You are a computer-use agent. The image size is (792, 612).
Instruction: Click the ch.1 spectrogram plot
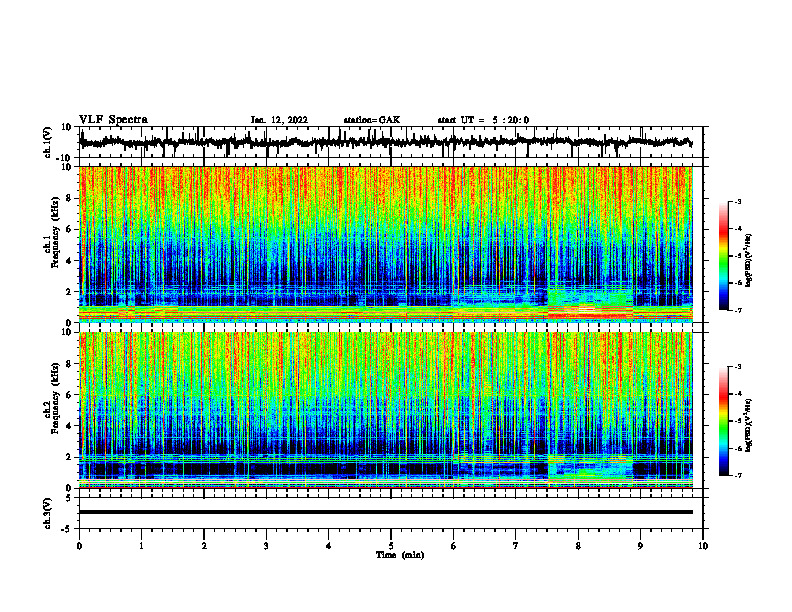386,244
